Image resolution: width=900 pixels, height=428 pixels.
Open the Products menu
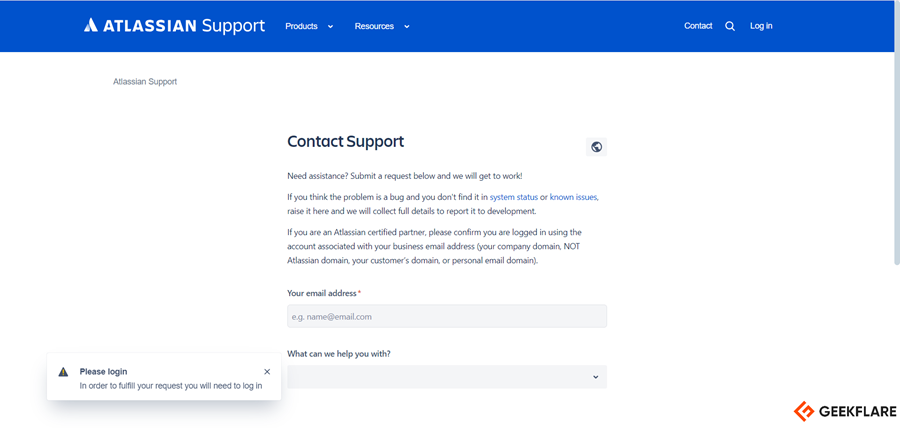301,26
